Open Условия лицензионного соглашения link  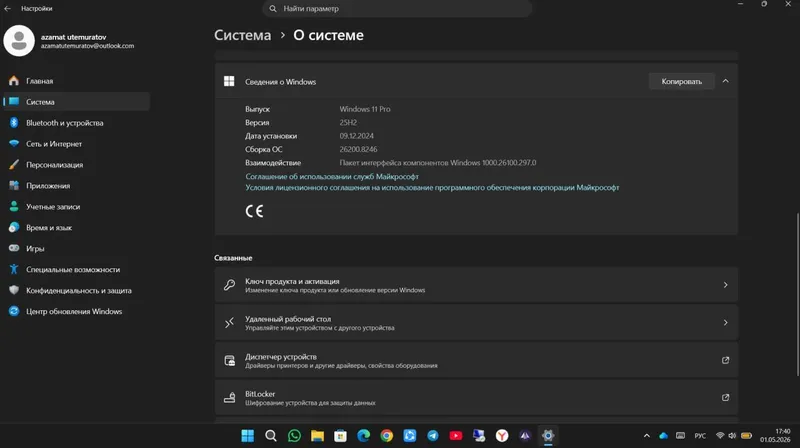coord(432,187)
